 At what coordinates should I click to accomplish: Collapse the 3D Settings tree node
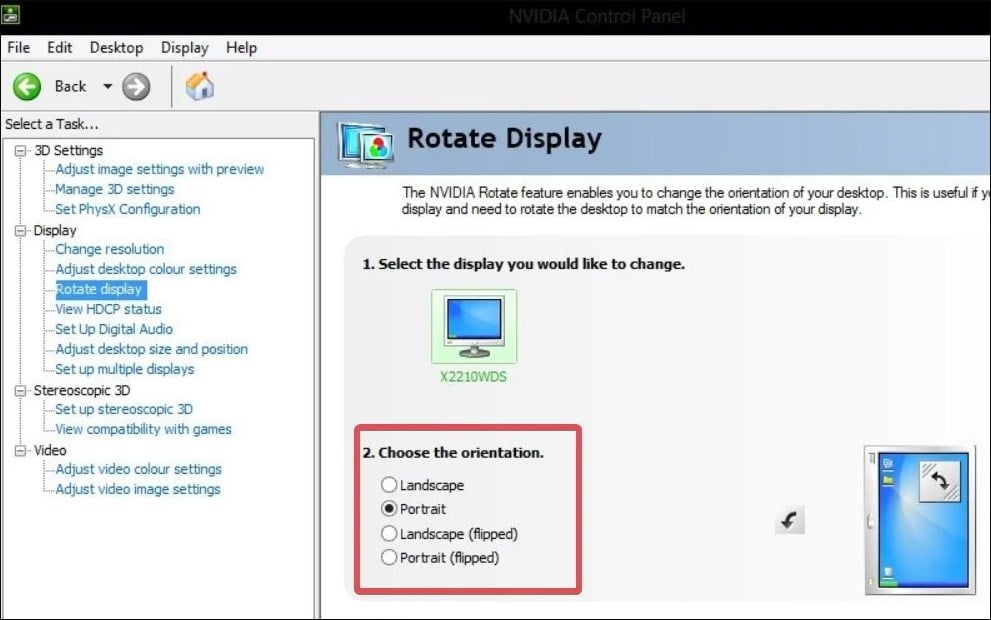[x=21, y=150]
